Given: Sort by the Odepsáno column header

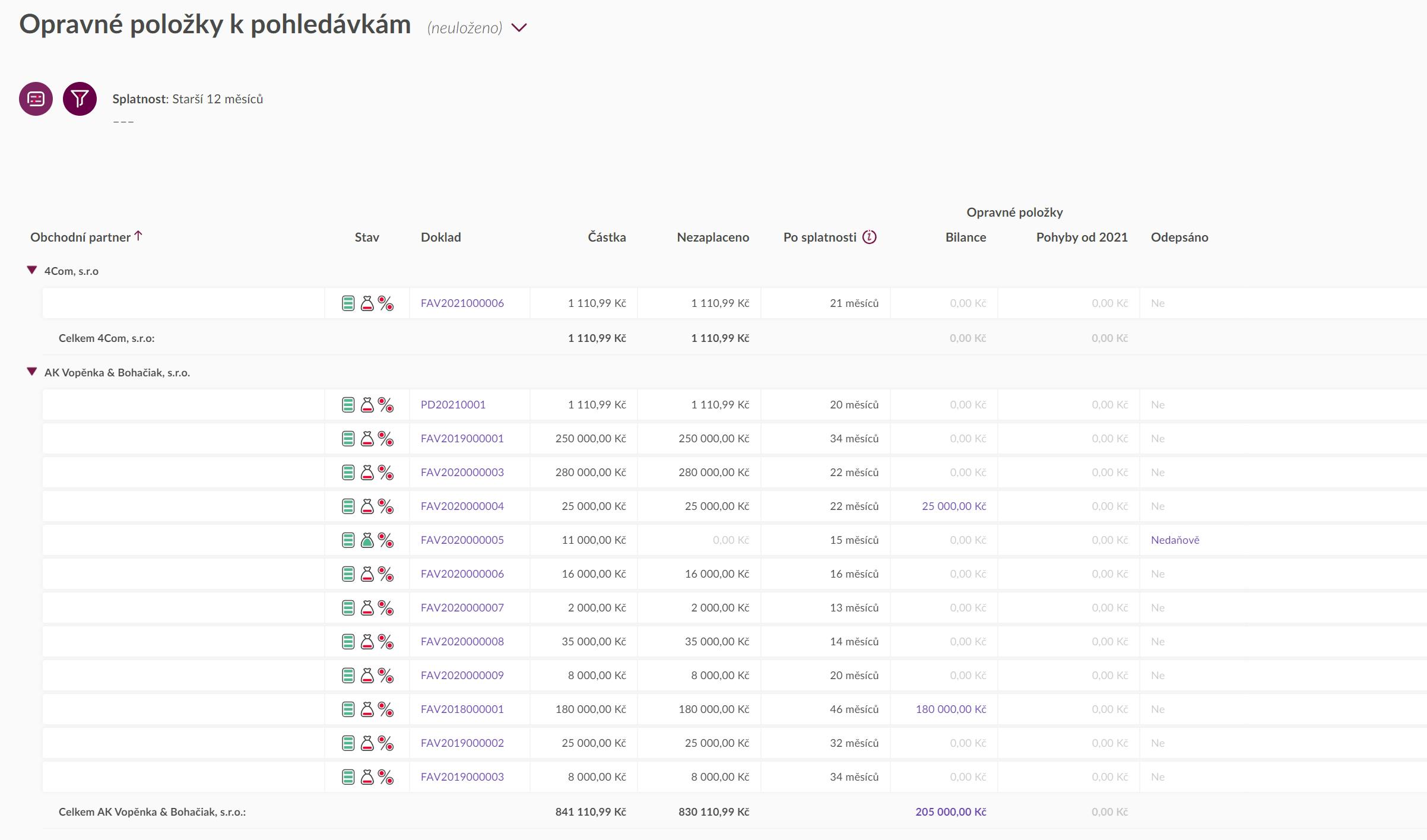Looking at the screenshot, I should (1179, 237).
